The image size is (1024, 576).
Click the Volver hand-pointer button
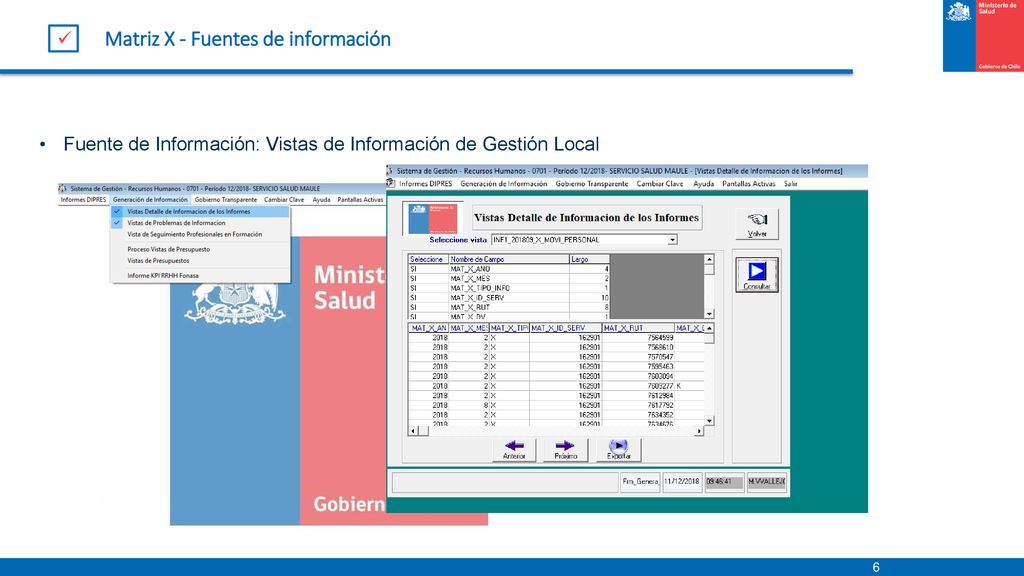757,224
